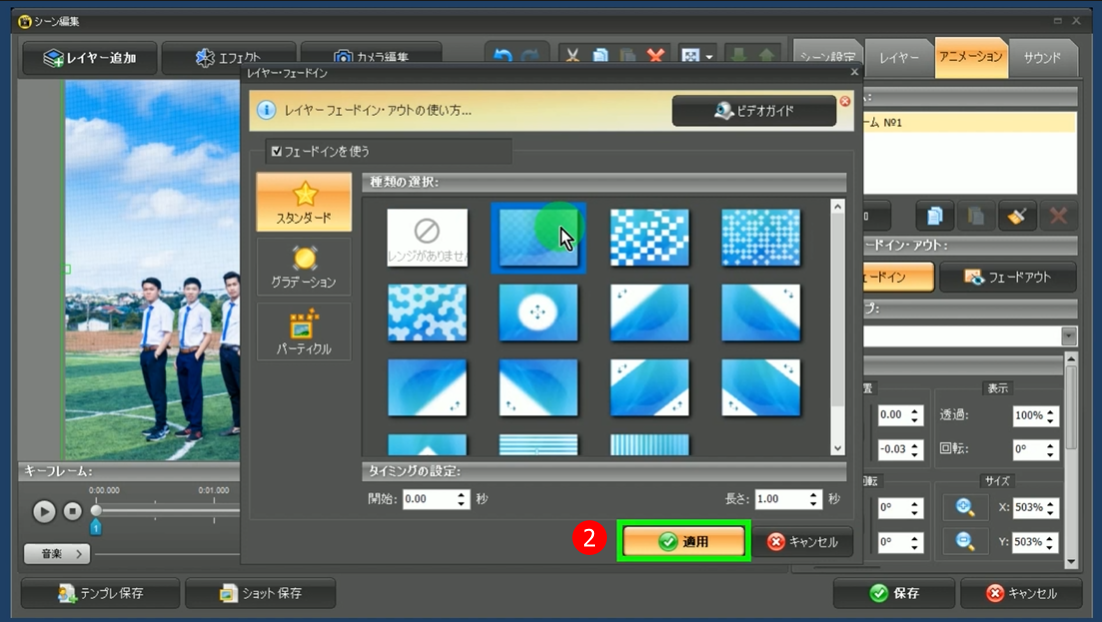Click the zoom-in magnifier beside size X

(x=965, y=507)
